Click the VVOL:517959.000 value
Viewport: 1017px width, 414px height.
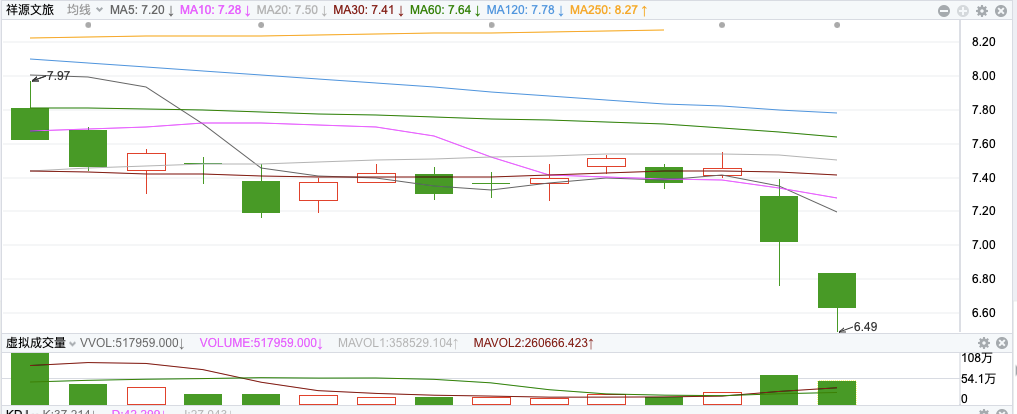pos(133,343)
